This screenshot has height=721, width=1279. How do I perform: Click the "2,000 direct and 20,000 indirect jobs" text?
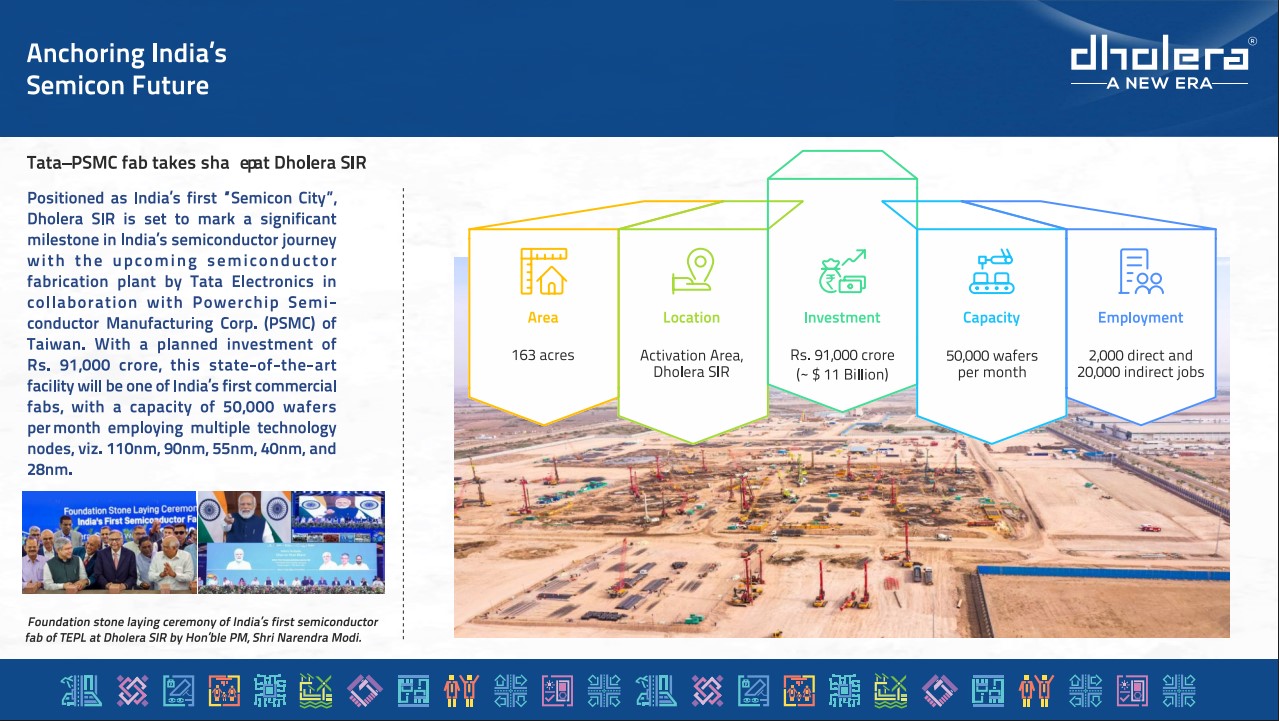[x=1141, y=364]
